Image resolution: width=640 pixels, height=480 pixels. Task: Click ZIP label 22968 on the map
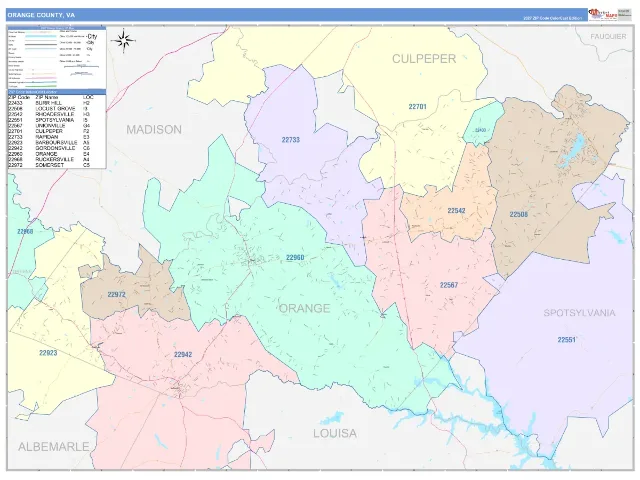25,231
